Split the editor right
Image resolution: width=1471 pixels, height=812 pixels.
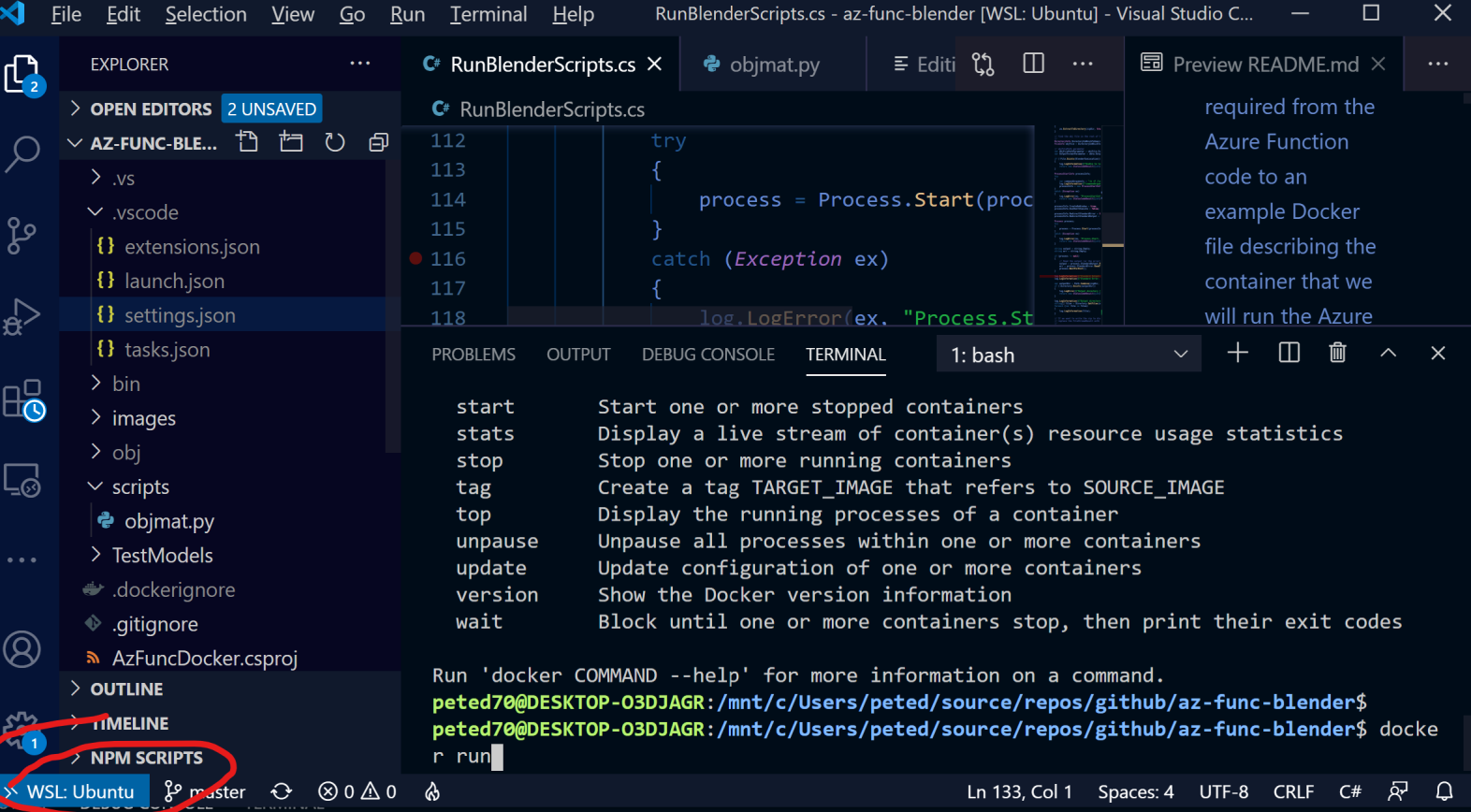1034,64
